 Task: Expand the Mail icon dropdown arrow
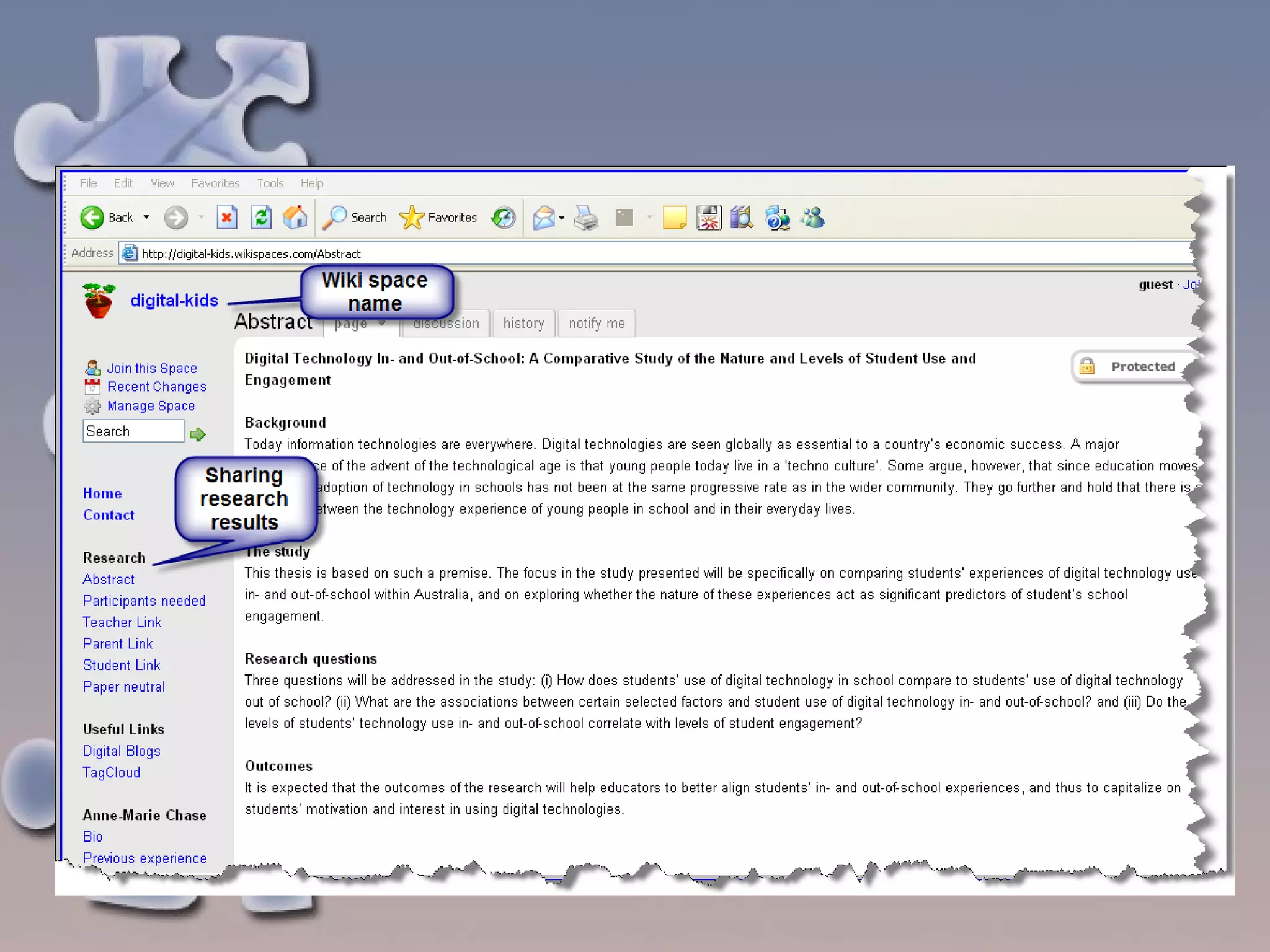[562, 218]
